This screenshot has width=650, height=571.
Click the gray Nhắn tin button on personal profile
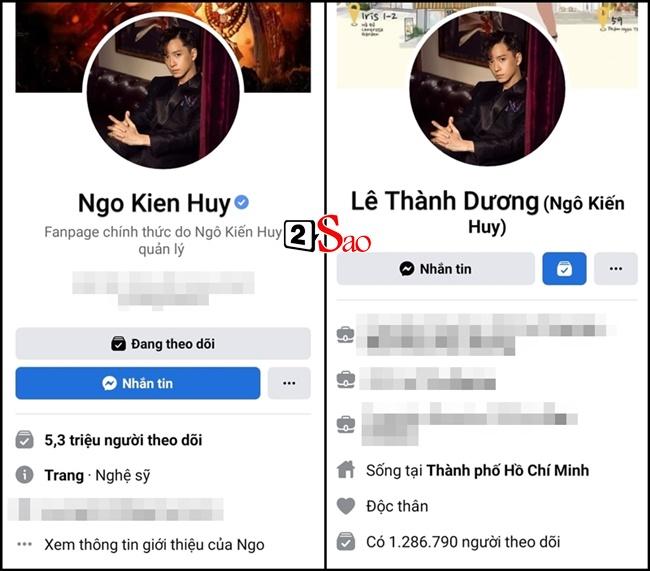tap(436, 269)
